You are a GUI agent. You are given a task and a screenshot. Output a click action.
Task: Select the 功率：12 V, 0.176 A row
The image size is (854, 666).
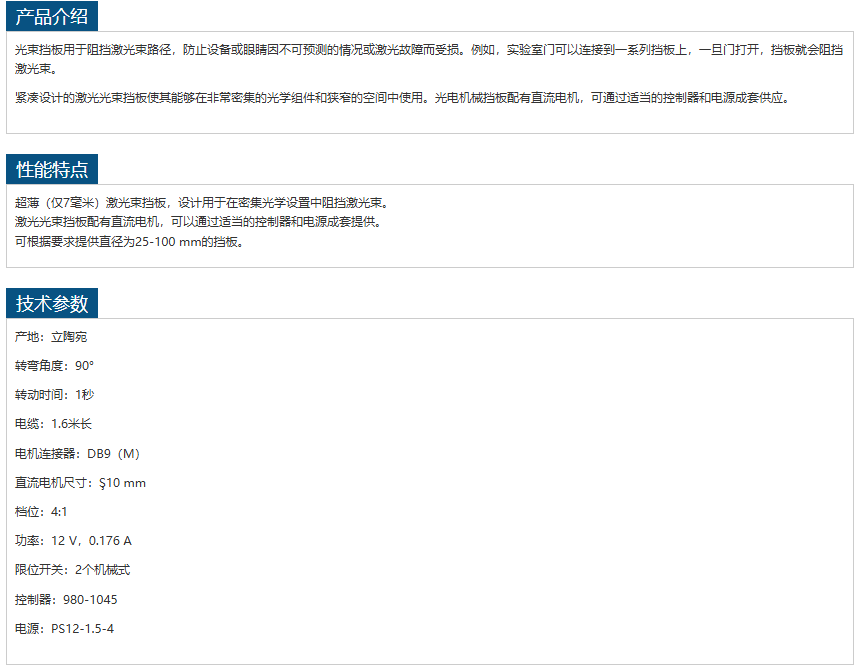coord(73,541)
